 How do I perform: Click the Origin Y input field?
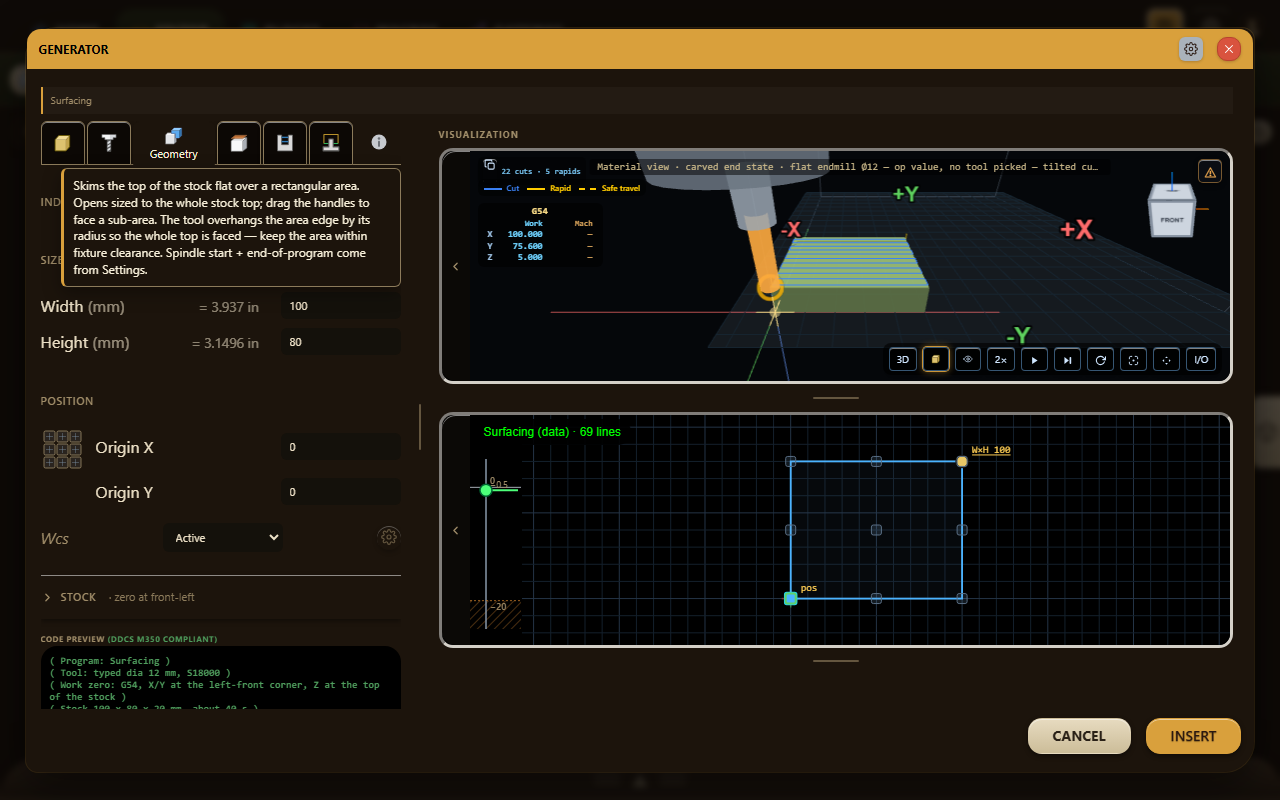coord(342,492)
